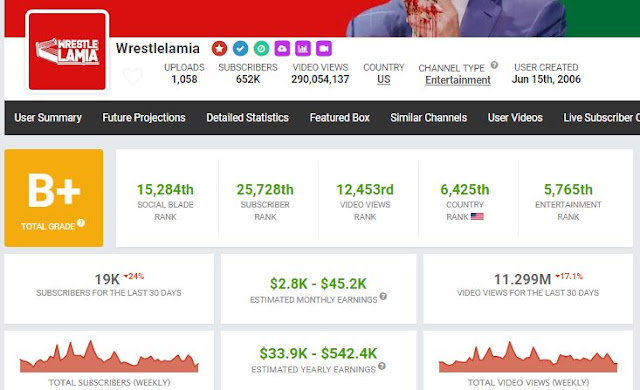This screenshot has height=390, width=640.
Task: Click the purple cloud upload icon
Action: click(282, 49)
